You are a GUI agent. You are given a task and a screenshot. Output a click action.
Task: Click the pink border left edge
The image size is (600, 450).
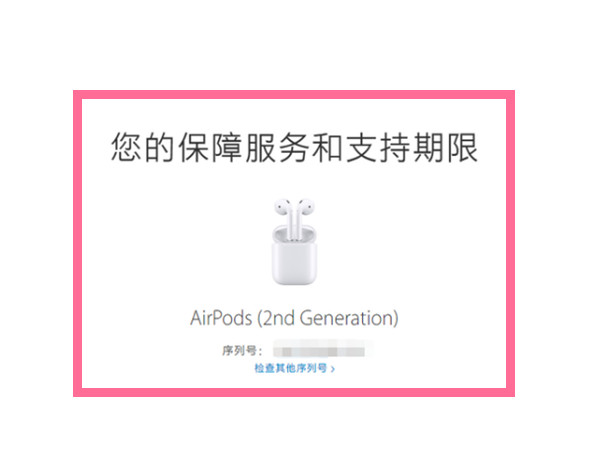tap(78, 243)
